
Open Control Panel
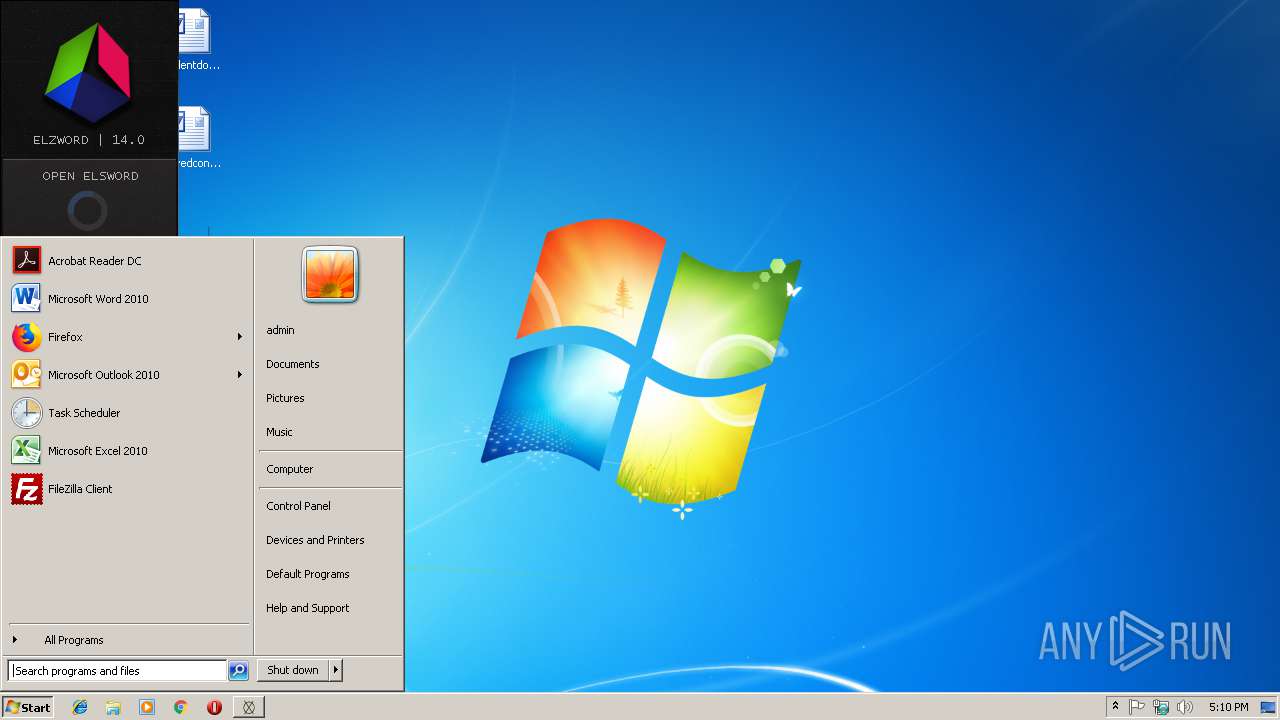330,506
